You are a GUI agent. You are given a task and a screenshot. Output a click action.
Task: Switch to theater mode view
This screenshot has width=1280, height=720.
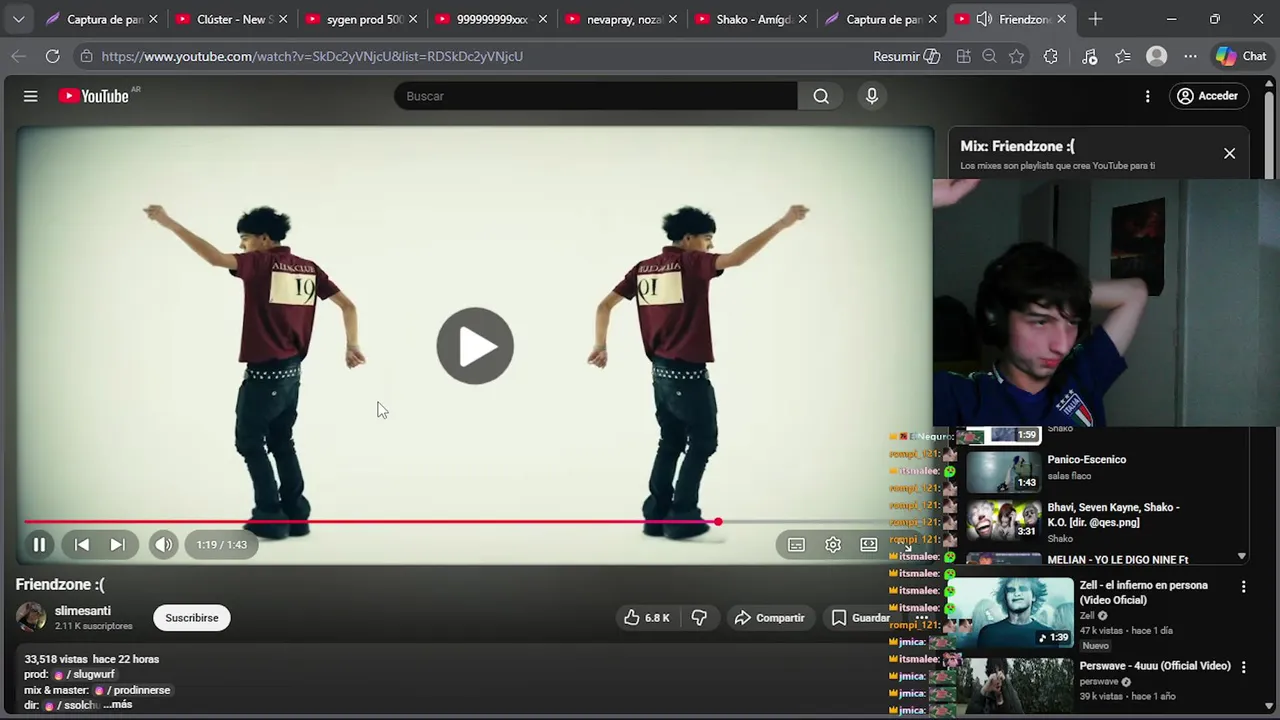point(869,545)
